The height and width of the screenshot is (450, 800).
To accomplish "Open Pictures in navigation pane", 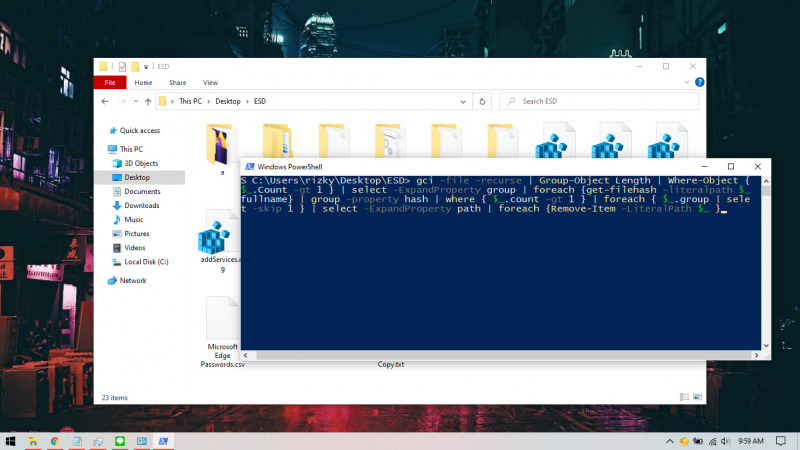I will click(131, 234).
